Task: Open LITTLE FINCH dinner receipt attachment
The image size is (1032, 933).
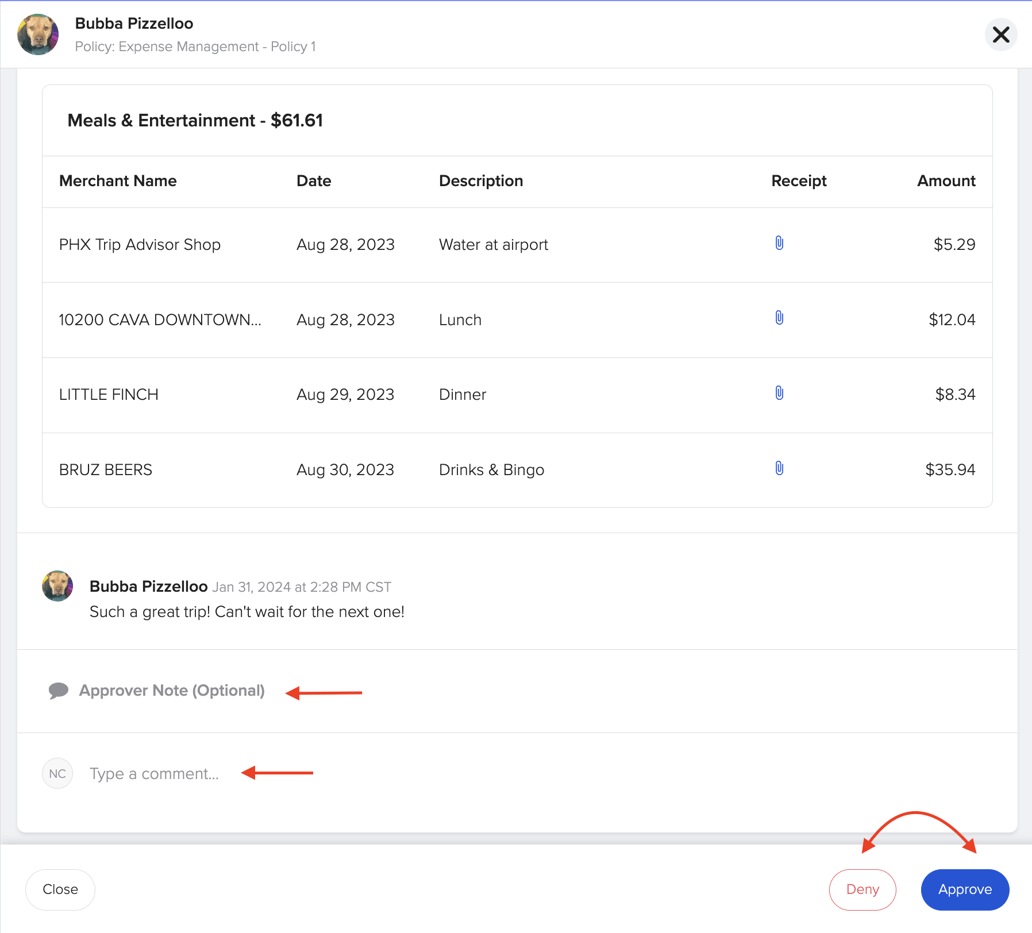Action: [779, 392]
